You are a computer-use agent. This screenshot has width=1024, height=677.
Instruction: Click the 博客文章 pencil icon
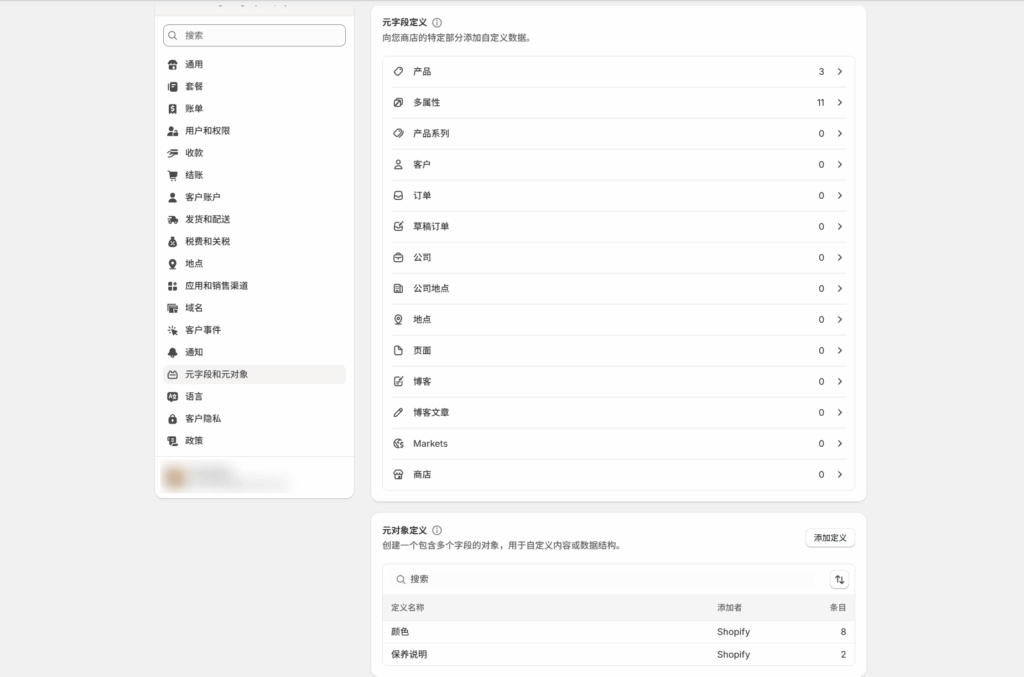click(398, 413)
